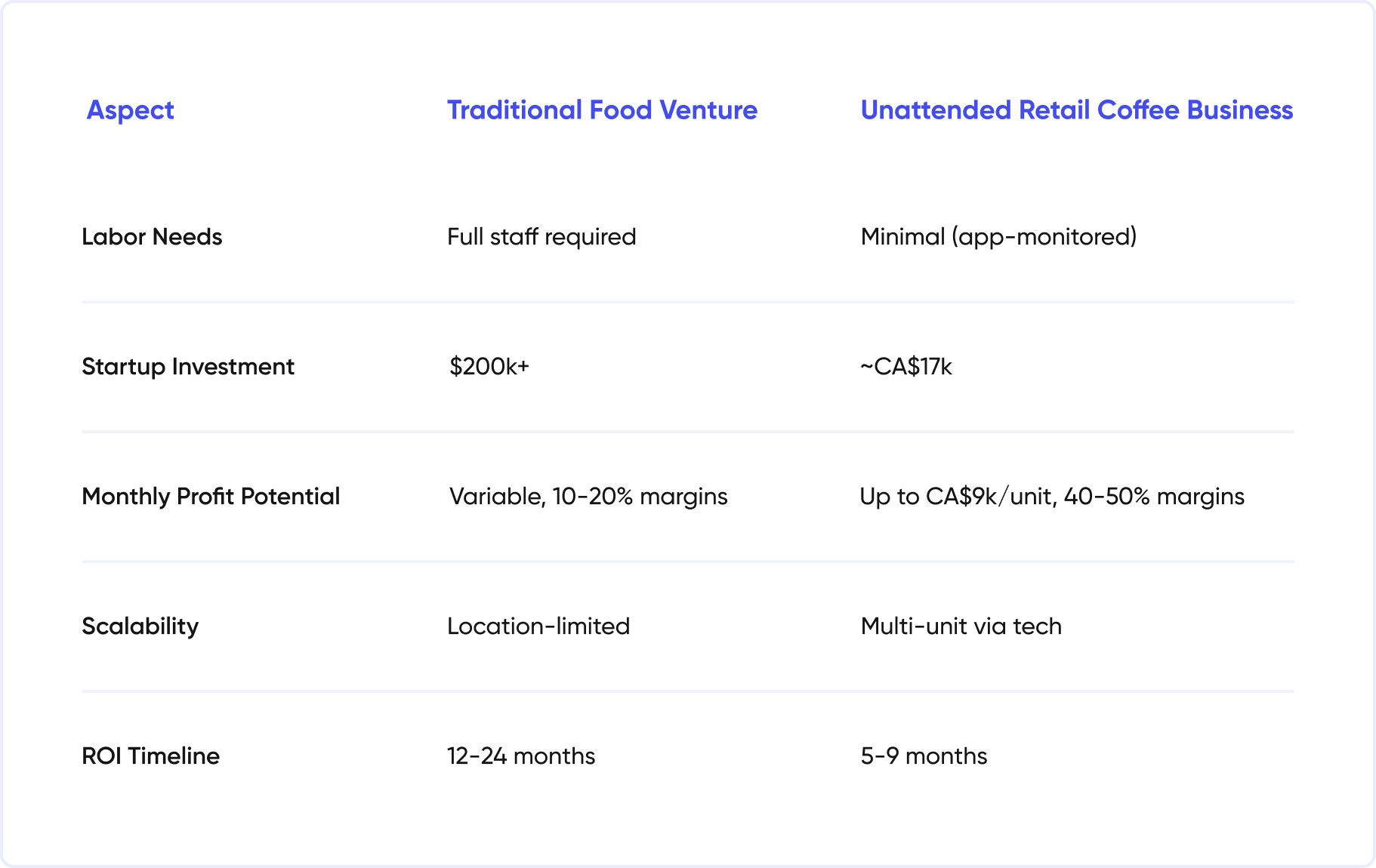Select the Labor Needs row label
Screen dimensions: 1376x868
click(x=152, y=237)
